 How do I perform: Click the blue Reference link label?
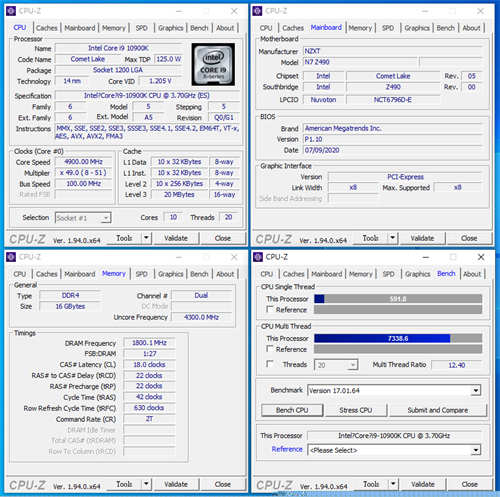pos(287,449)
